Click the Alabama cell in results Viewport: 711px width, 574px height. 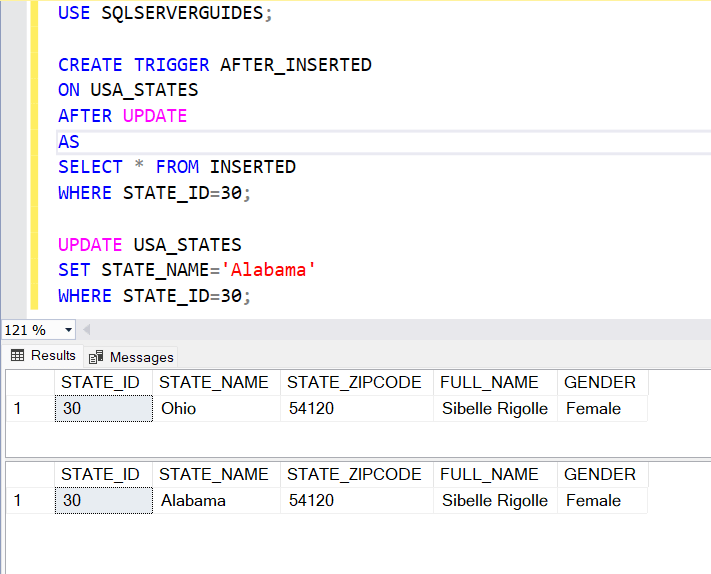[216, 501]
